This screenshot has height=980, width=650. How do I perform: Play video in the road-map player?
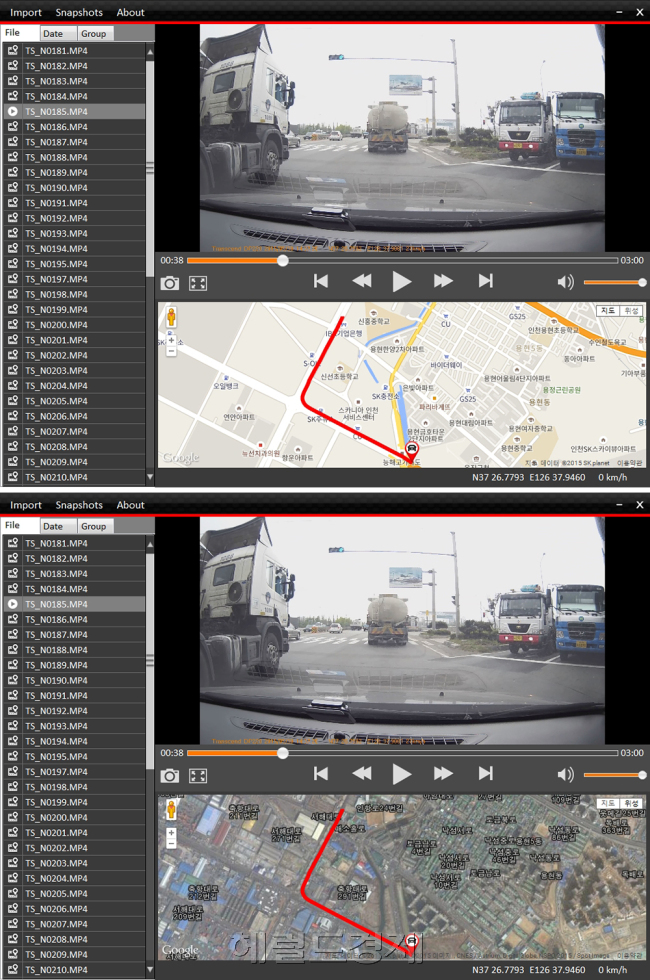tap(401, 282)
